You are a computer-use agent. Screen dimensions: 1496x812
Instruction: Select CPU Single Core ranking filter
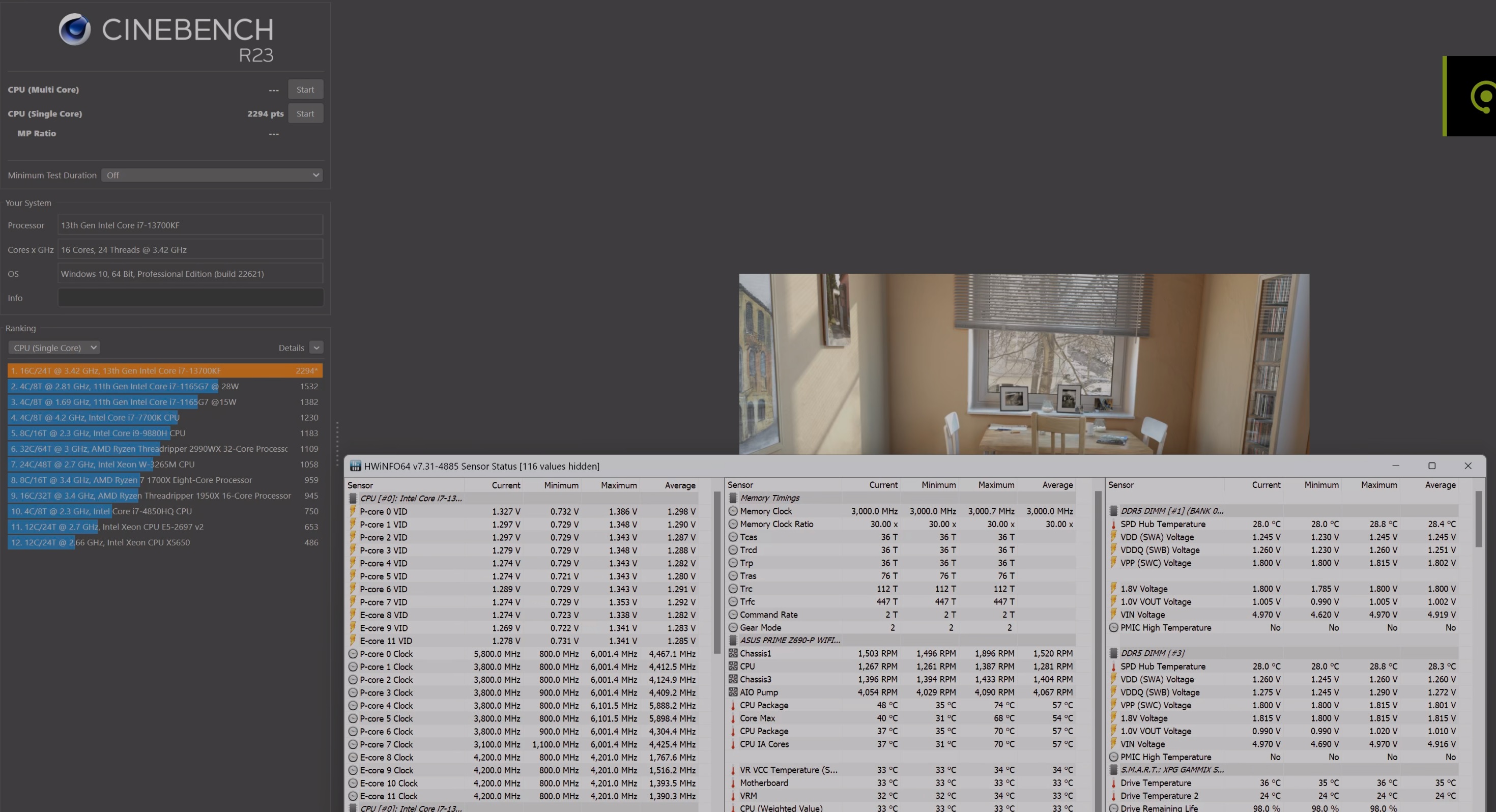pyautogui.click(x=52, y=347)
